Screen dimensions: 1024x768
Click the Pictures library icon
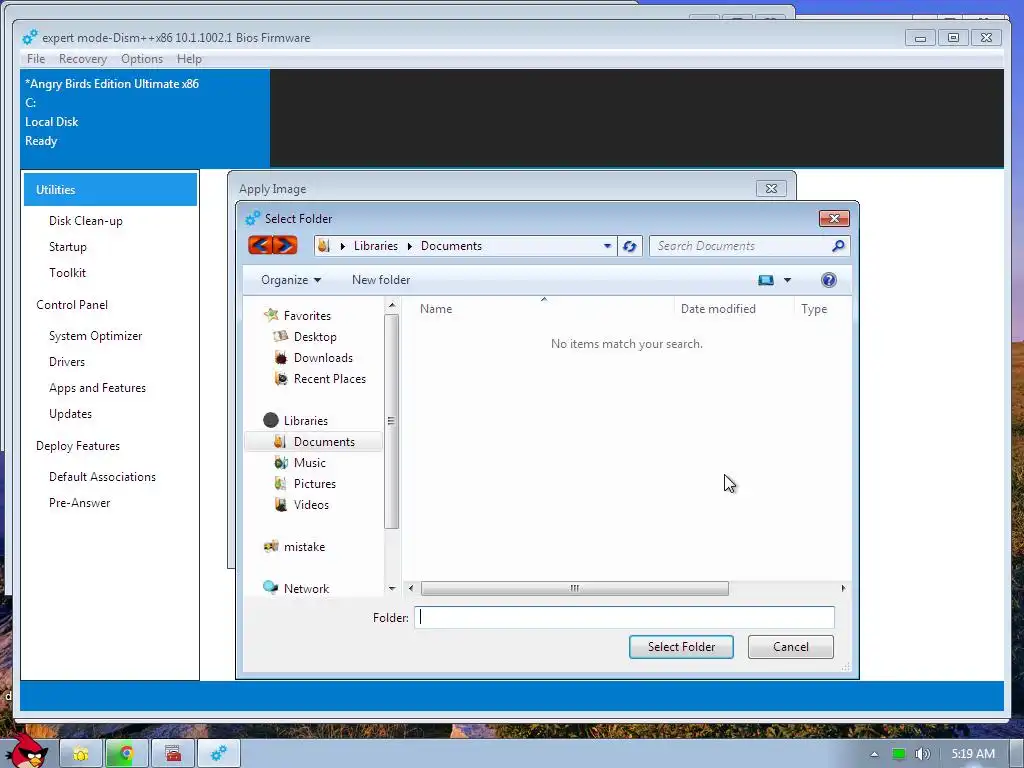click(281, 484)
